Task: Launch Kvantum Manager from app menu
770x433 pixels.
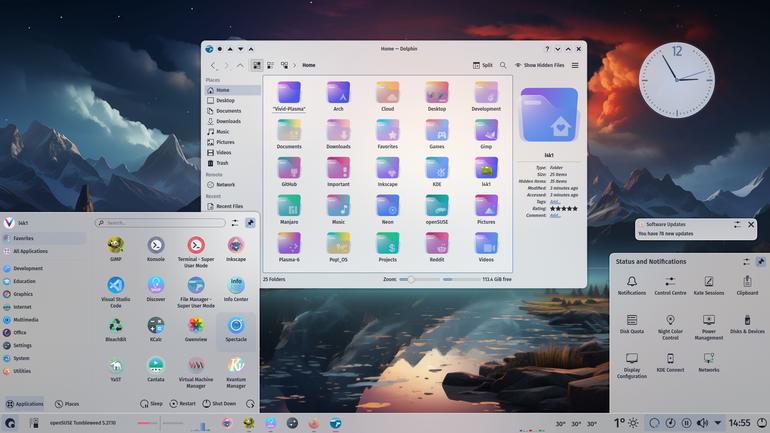Action: tap(236, 373)
